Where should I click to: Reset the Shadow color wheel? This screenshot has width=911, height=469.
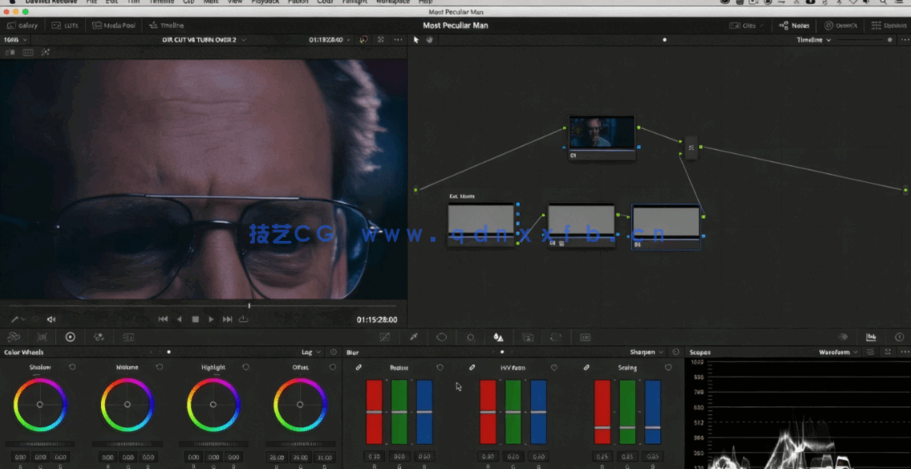click(x=72, y=367)
